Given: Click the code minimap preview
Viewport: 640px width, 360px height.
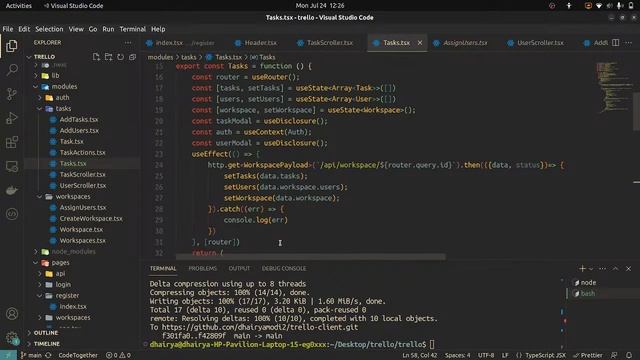Looking at the screenshot, I should (x=613, y=87).
